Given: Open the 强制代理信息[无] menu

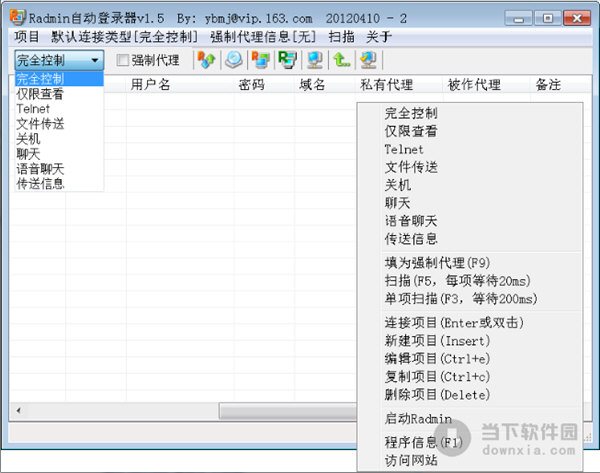Looking at the screenshot, I should (x=263, y=37).
